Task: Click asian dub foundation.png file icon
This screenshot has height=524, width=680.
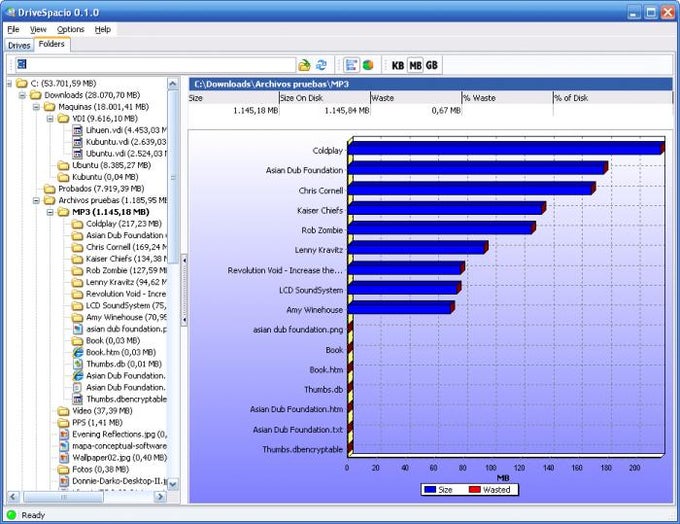Action: coord(78,329)
